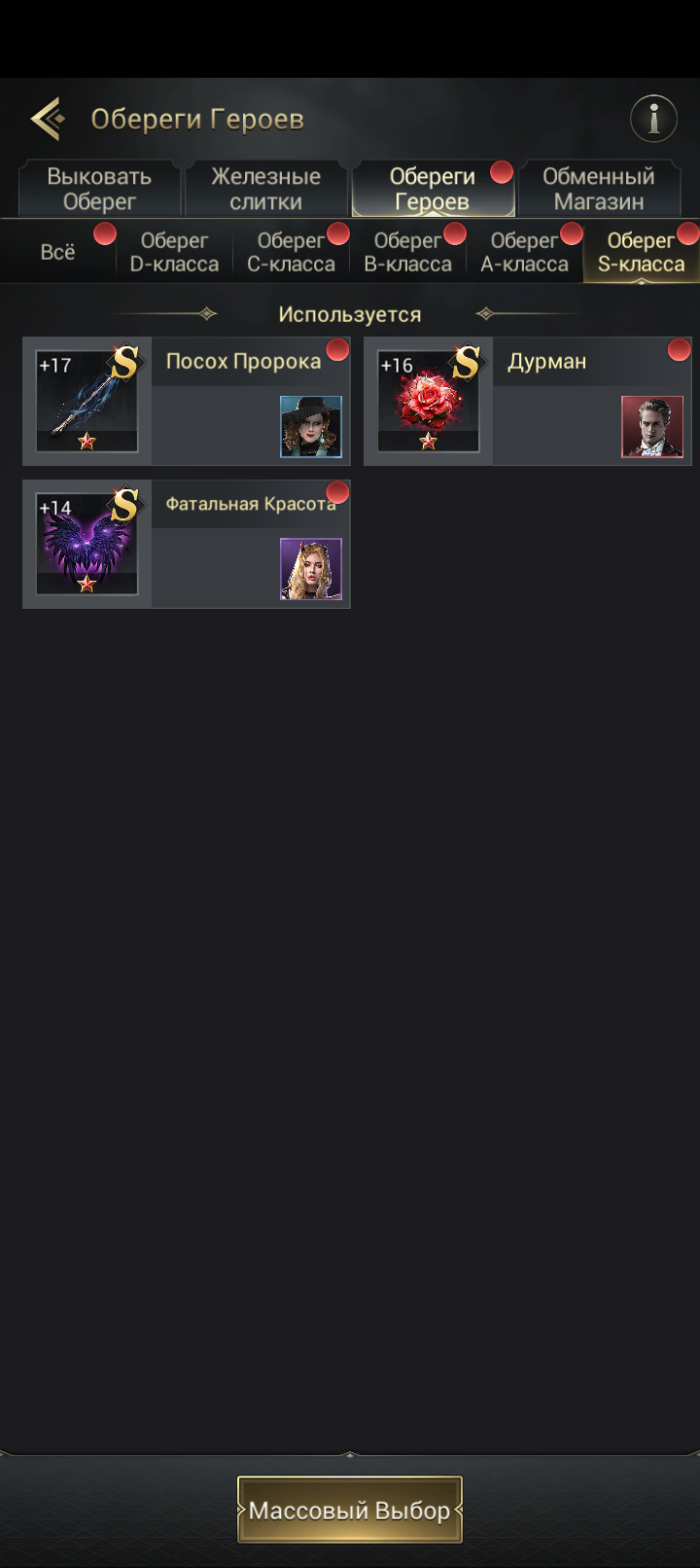
Task: Select the Обереги Героев tab
Action: (433, 189)
